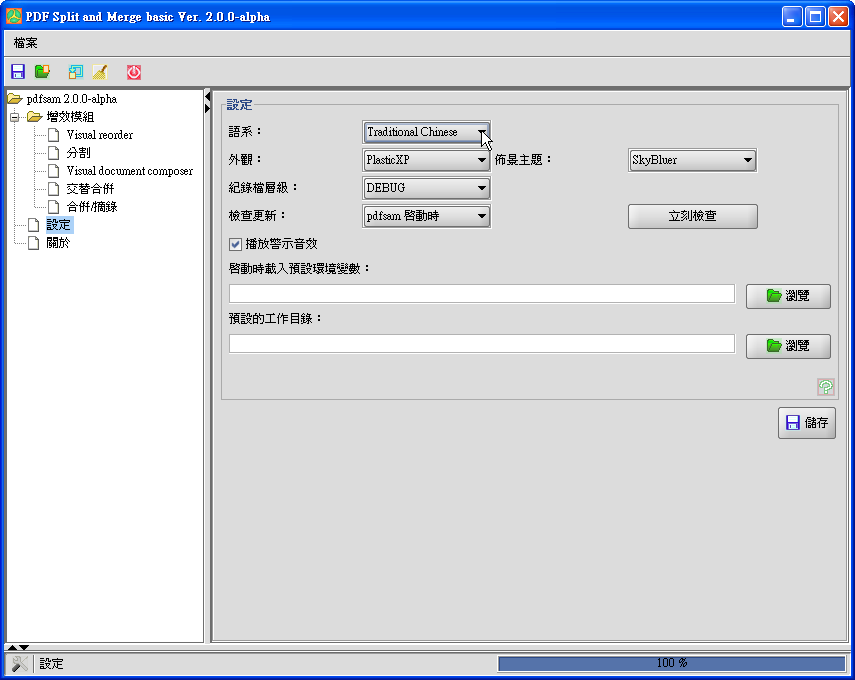Select 分割 module in the tree
The height and width of the screenshot is (680, 855).
(x=79, y=153)
